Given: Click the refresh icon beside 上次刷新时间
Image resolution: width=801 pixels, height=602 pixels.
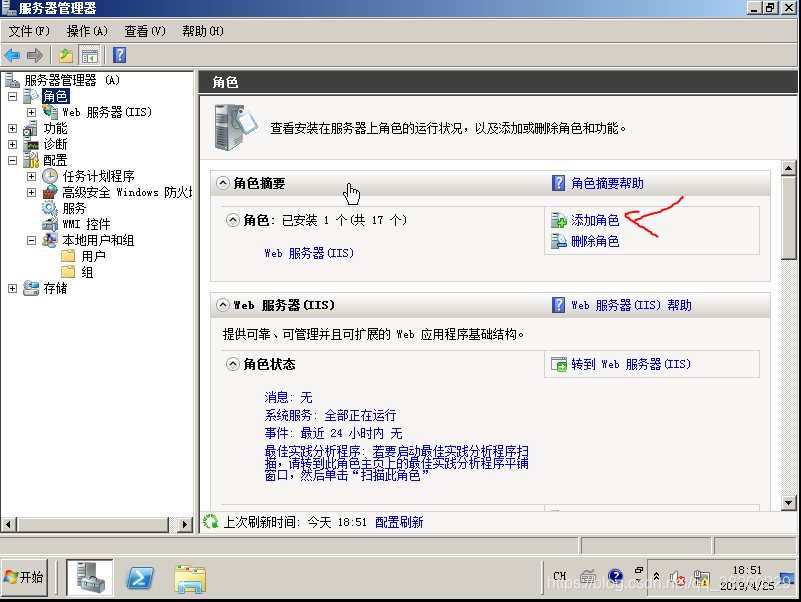Looking at the screenshot, I should click(210, 522).
